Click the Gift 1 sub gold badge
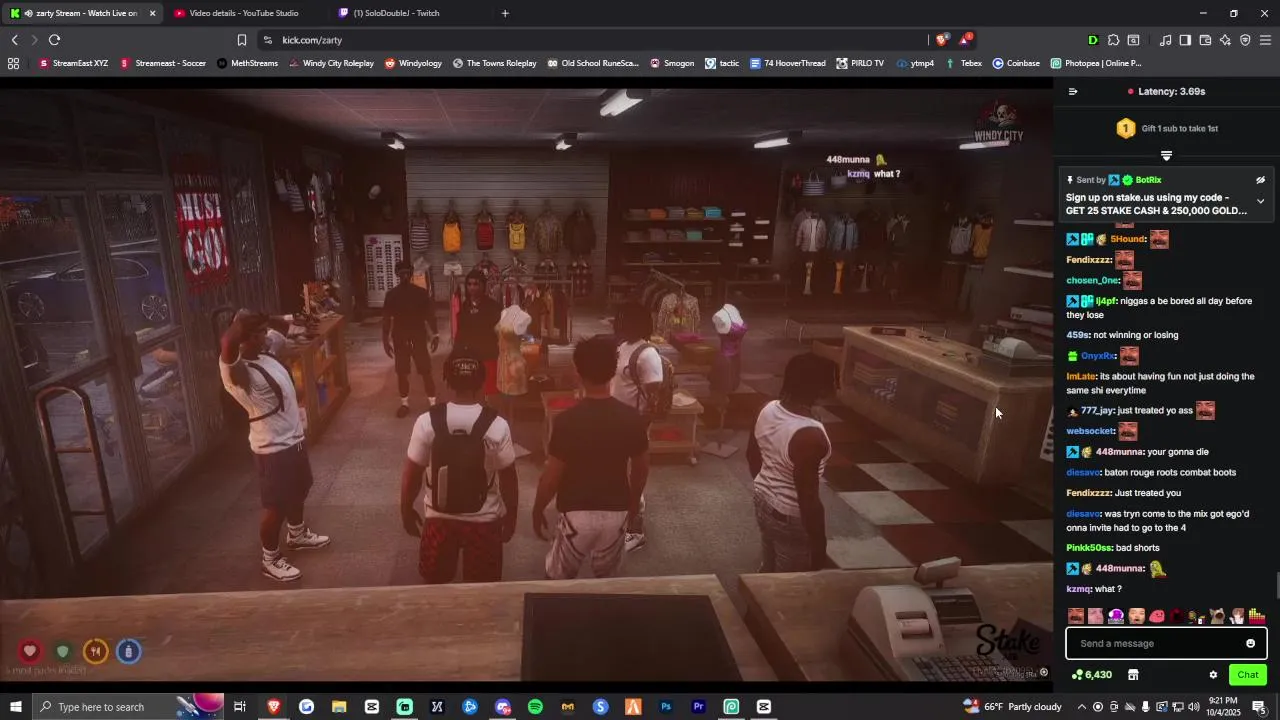Image resolution: width=1280 pixels, height=720 pixels. point(1126,128)
